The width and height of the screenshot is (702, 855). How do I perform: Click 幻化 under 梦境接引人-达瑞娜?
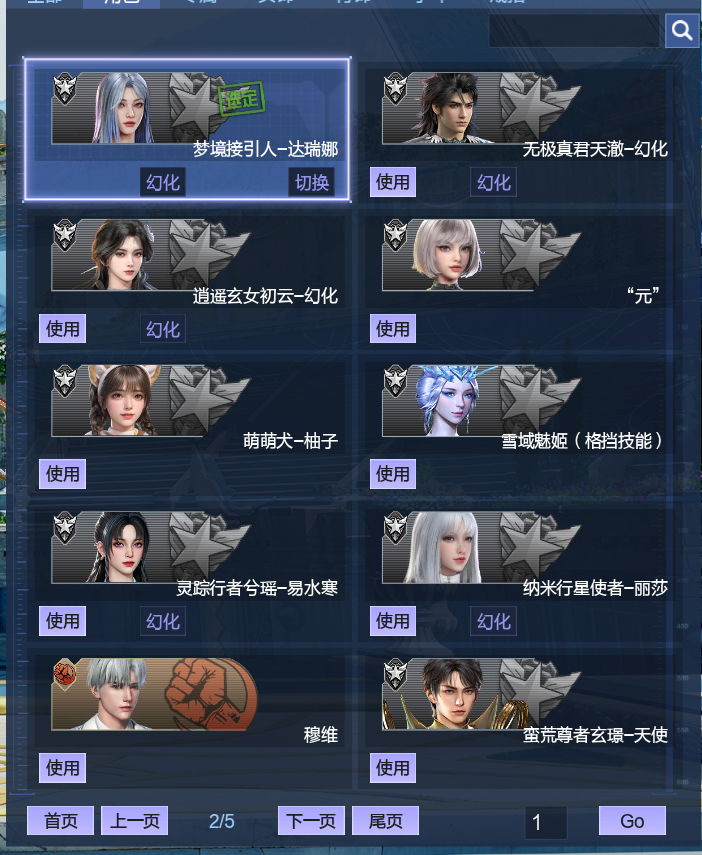pyautogui.click(x=163, y=183)
